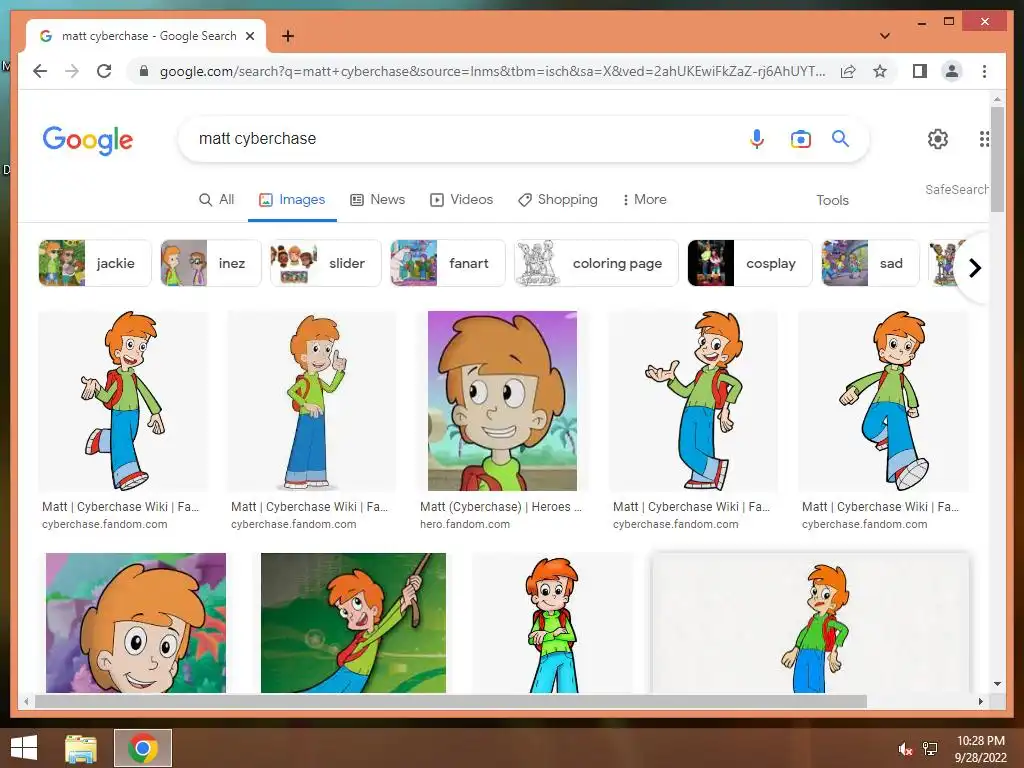The height and width of the screenshot is (768, 1024).
Task: Switch to News results
Action: (x=377, y=200)
